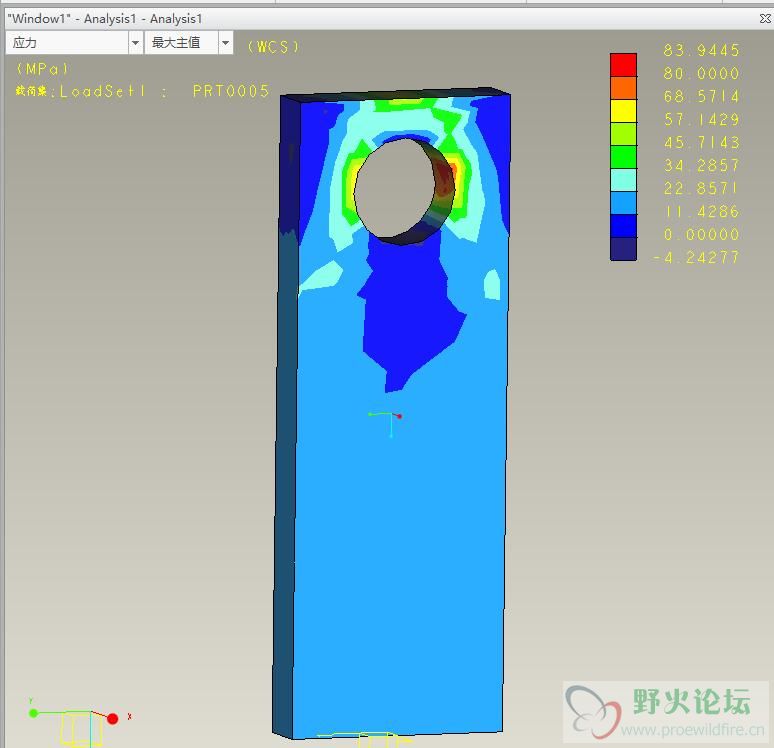The height and width of the screenshot is (748, 774).
Task: Click the legend value 80.0000
Action: [701, 74]
